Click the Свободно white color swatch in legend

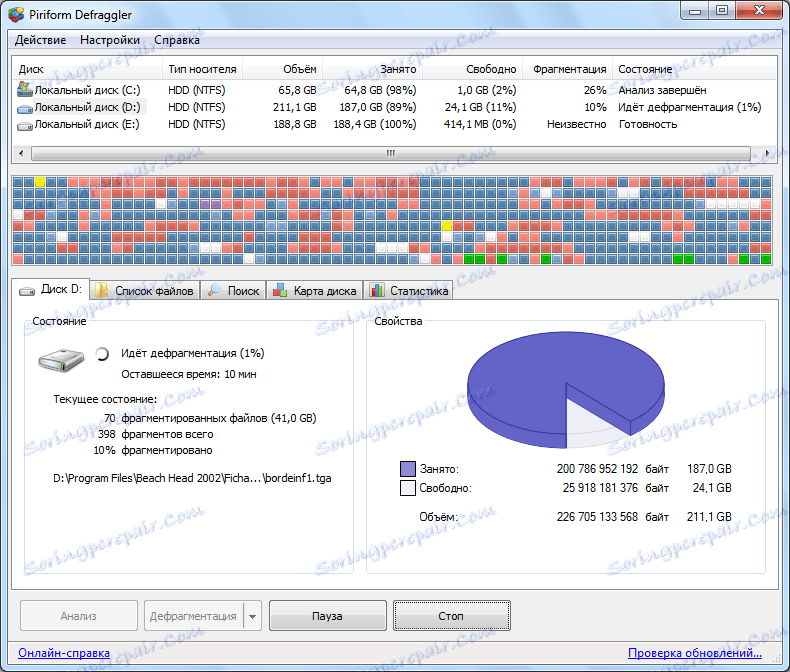[408, 488]
